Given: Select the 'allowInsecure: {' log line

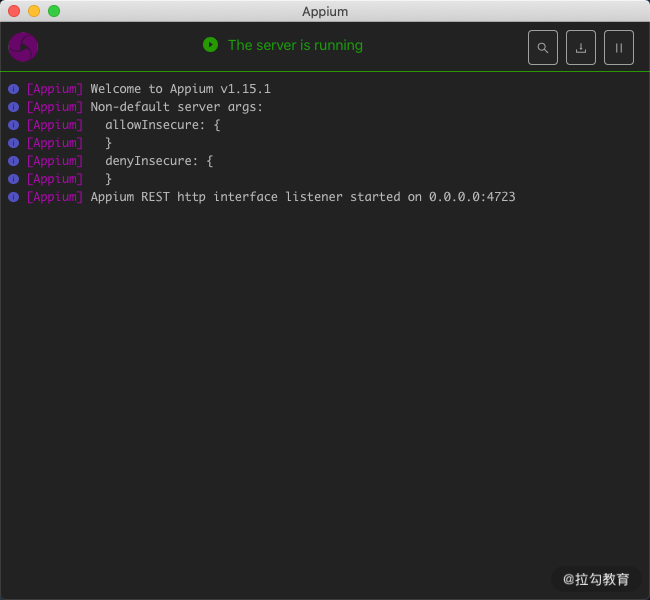Looking at the screenshot, I should [162, 125].
